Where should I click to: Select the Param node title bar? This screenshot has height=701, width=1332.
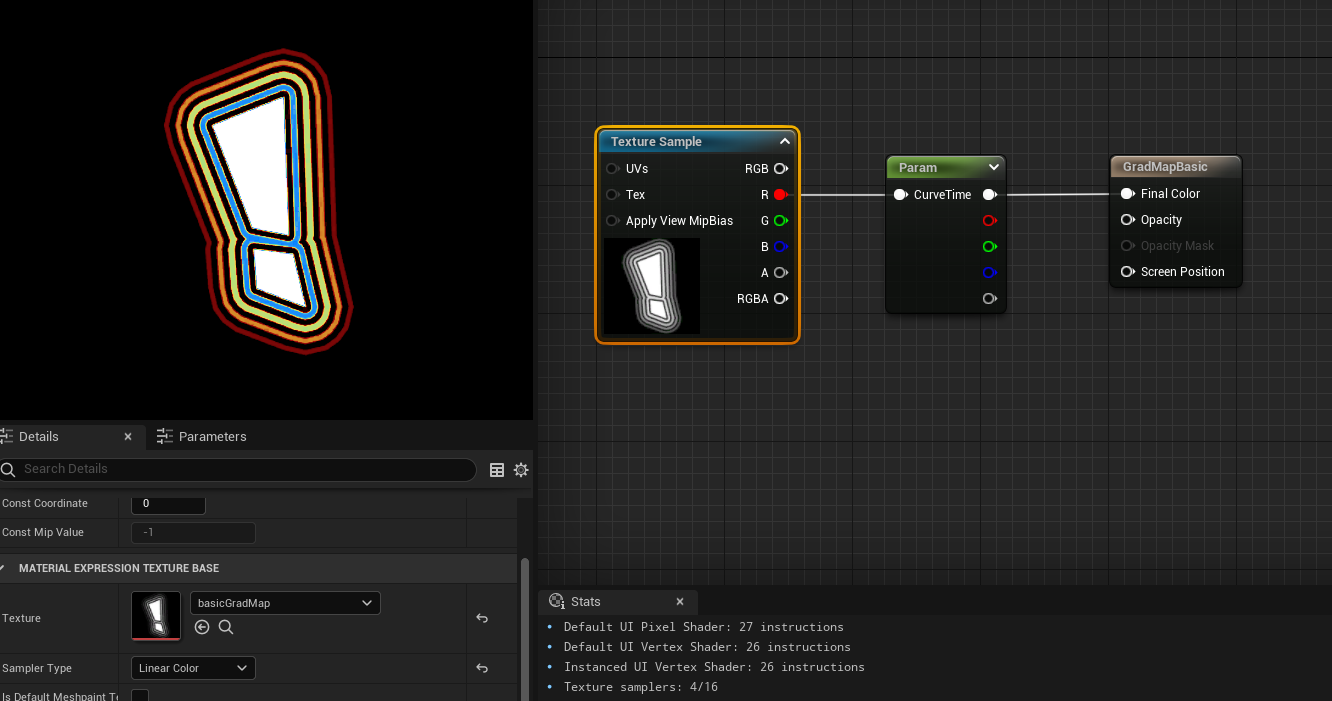point(945,168)
